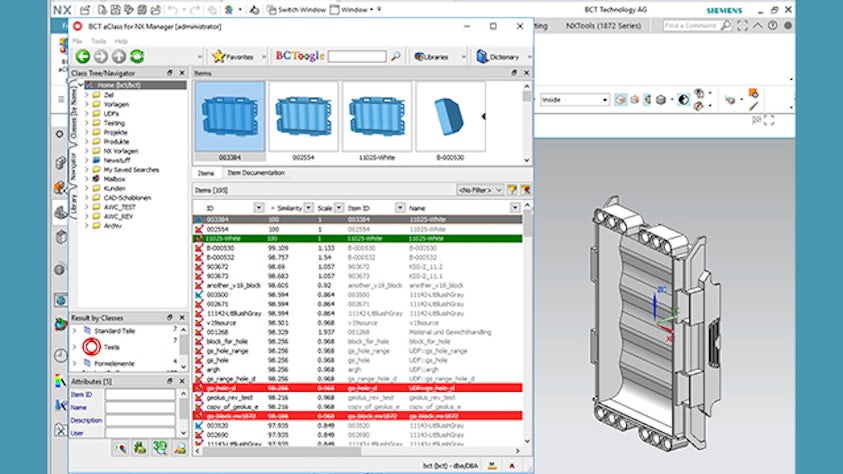Select the B-000530 part thumbnail
Viewport: 843px width, 474px height.
pos(451,117)
